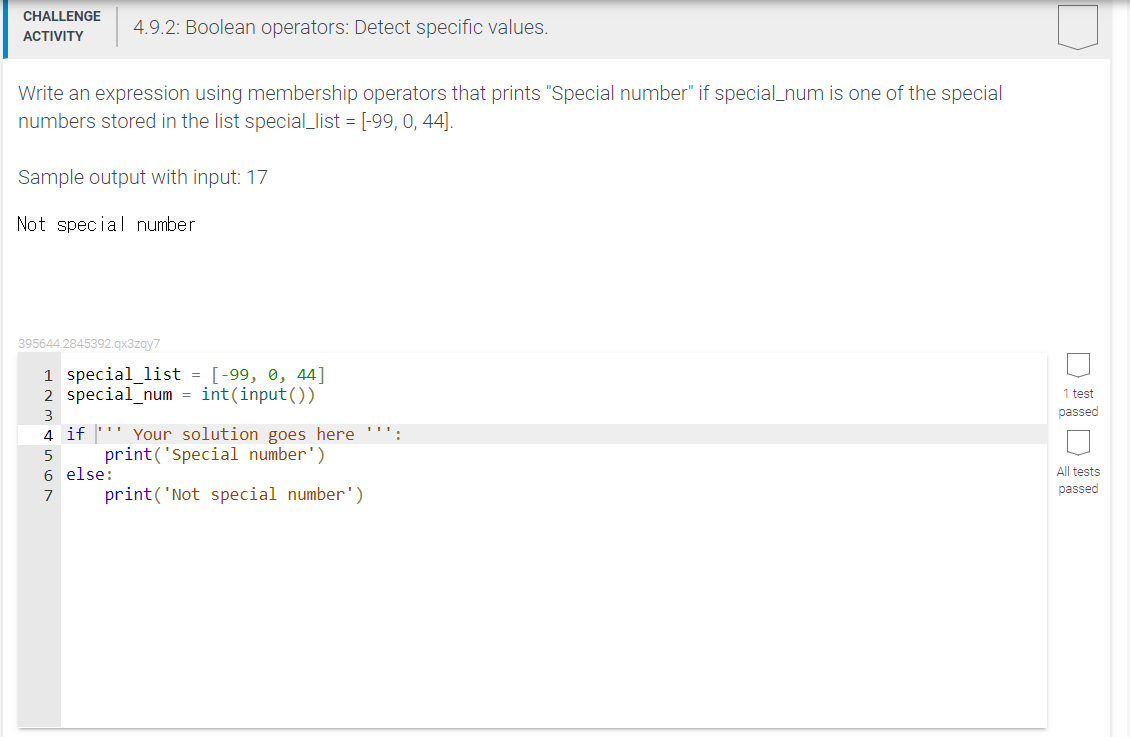
Task: Click the "1 test passed" badge icon
Action: [1078, 366]
